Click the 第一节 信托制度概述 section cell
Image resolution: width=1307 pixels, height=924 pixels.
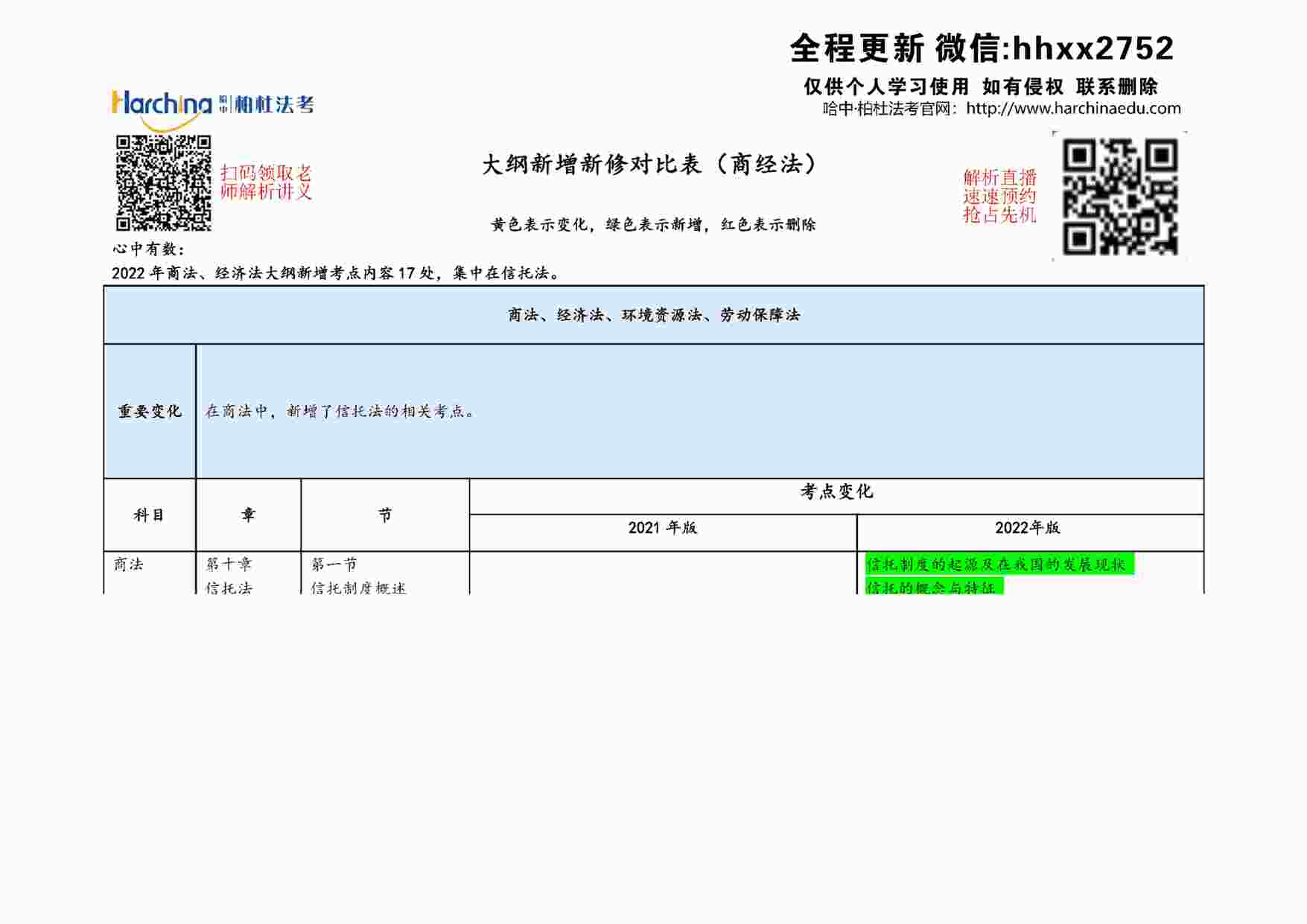385,573
